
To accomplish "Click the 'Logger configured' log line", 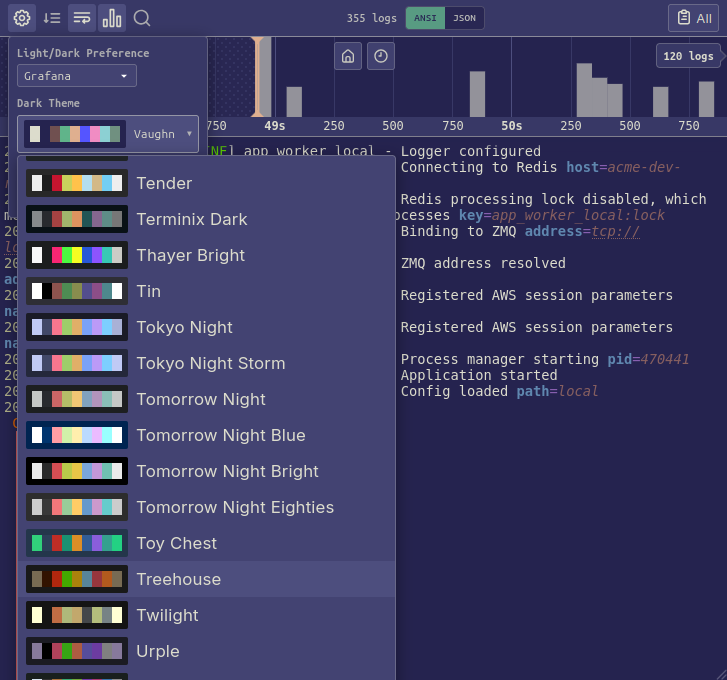I will click(x=471, y=151).
